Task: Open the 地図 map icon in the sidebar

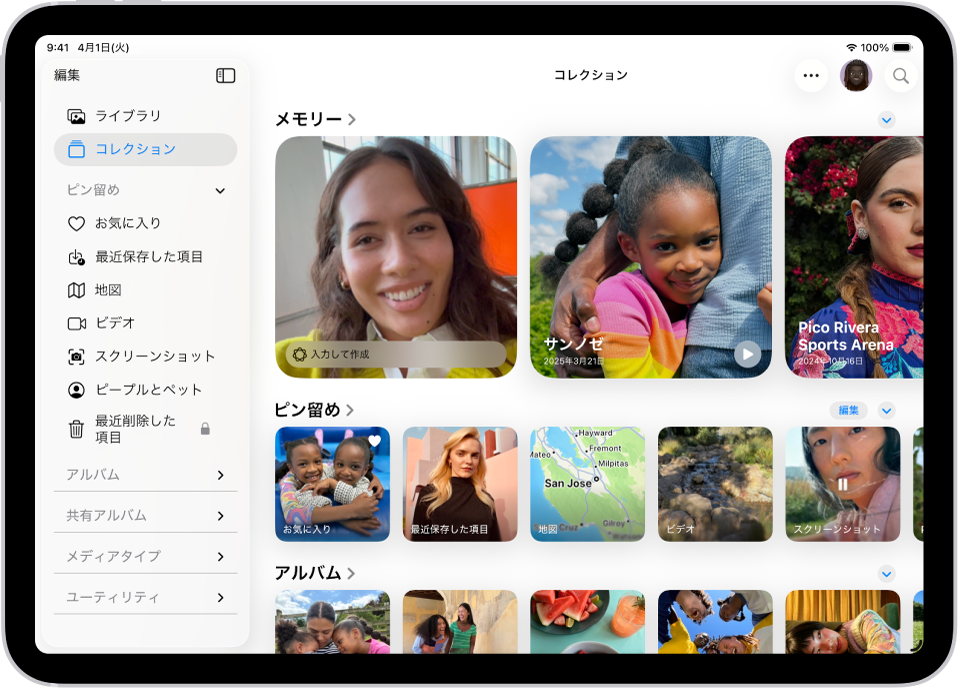Action: (77, 289)
